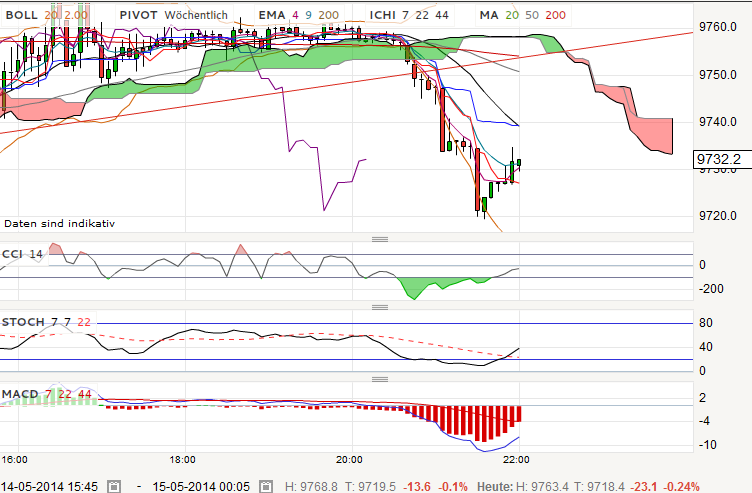Select the EMA 4 9 200 indicator label

[299, 15]
